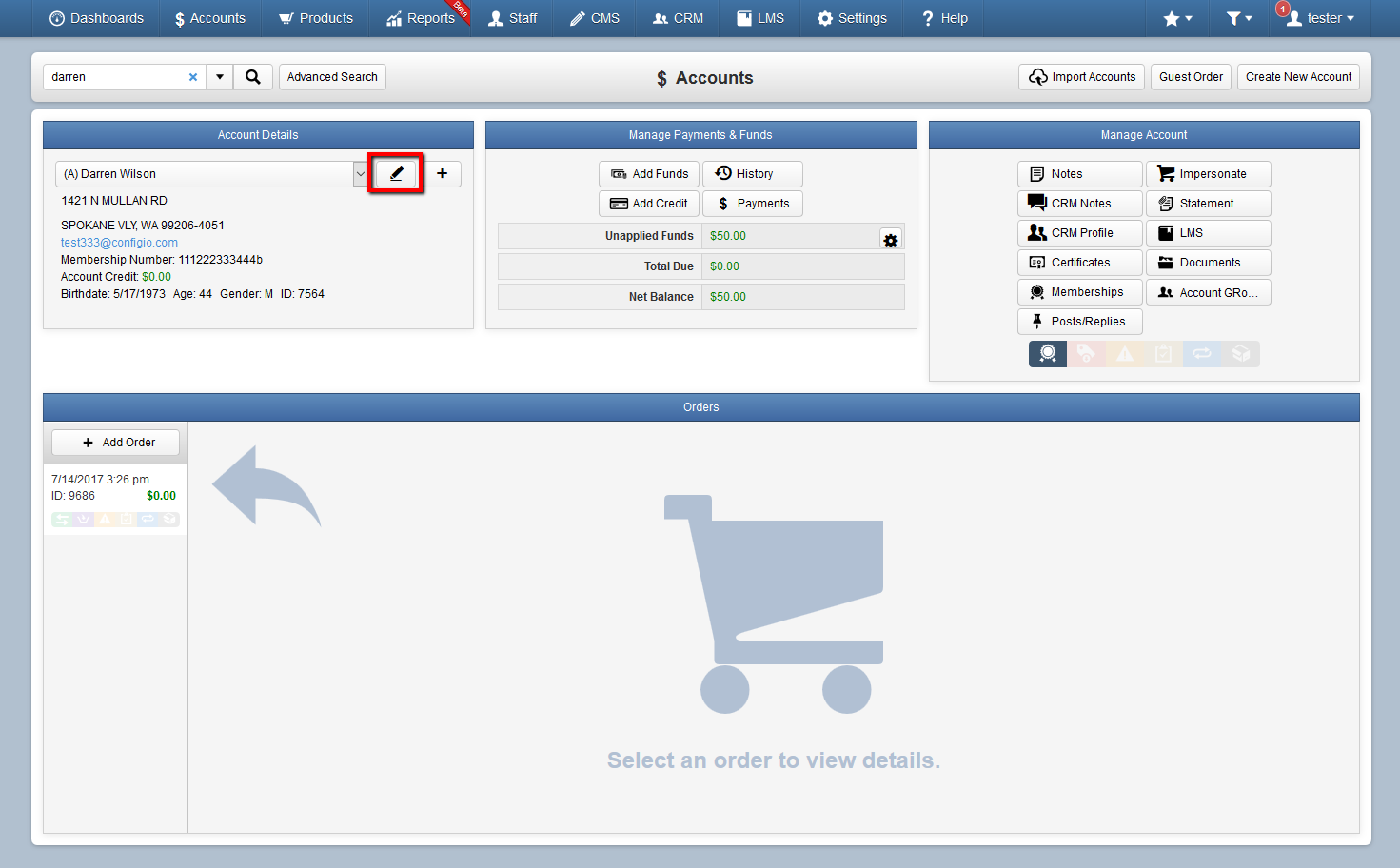Select the membership ribbon status icon
This screenshot has width=1400, height=868.
point(1048,354)
